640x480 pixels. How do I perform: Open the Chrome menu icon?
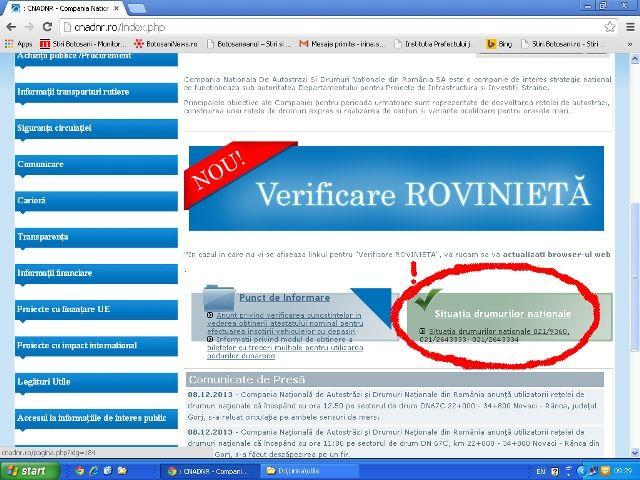pyautogui.click(x=629, y=27)
